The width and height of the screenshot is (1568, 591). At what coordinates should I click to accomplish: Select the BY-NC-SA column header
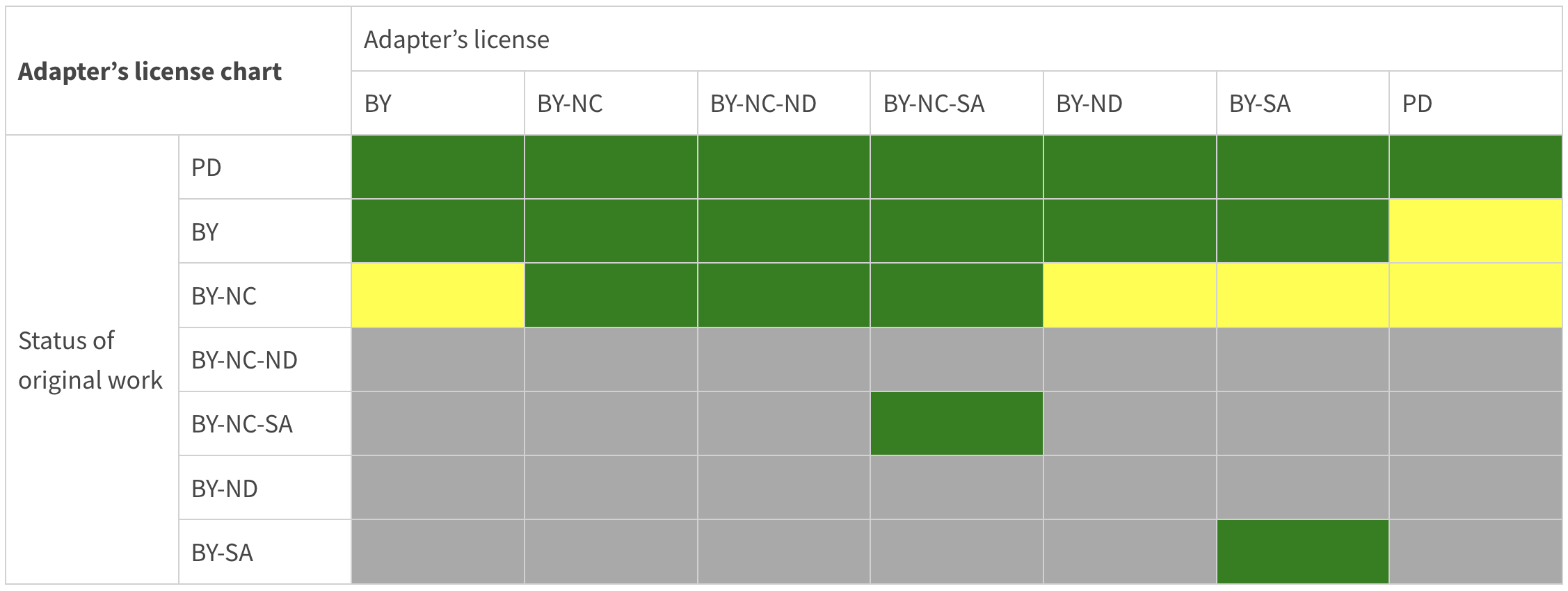click(x=934, y=104)
